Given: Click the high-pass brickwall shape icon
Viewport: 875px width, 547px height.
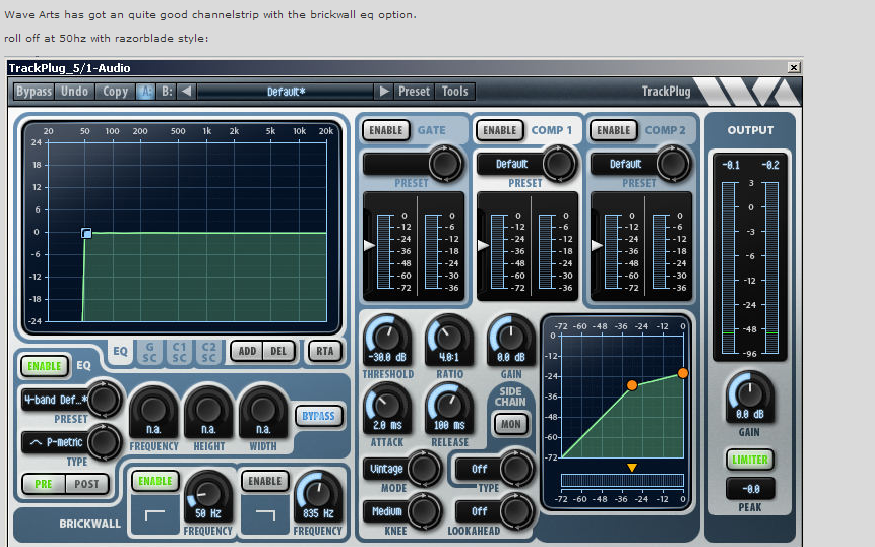Looking at the screenshot, I should click(x=155, y=515).
